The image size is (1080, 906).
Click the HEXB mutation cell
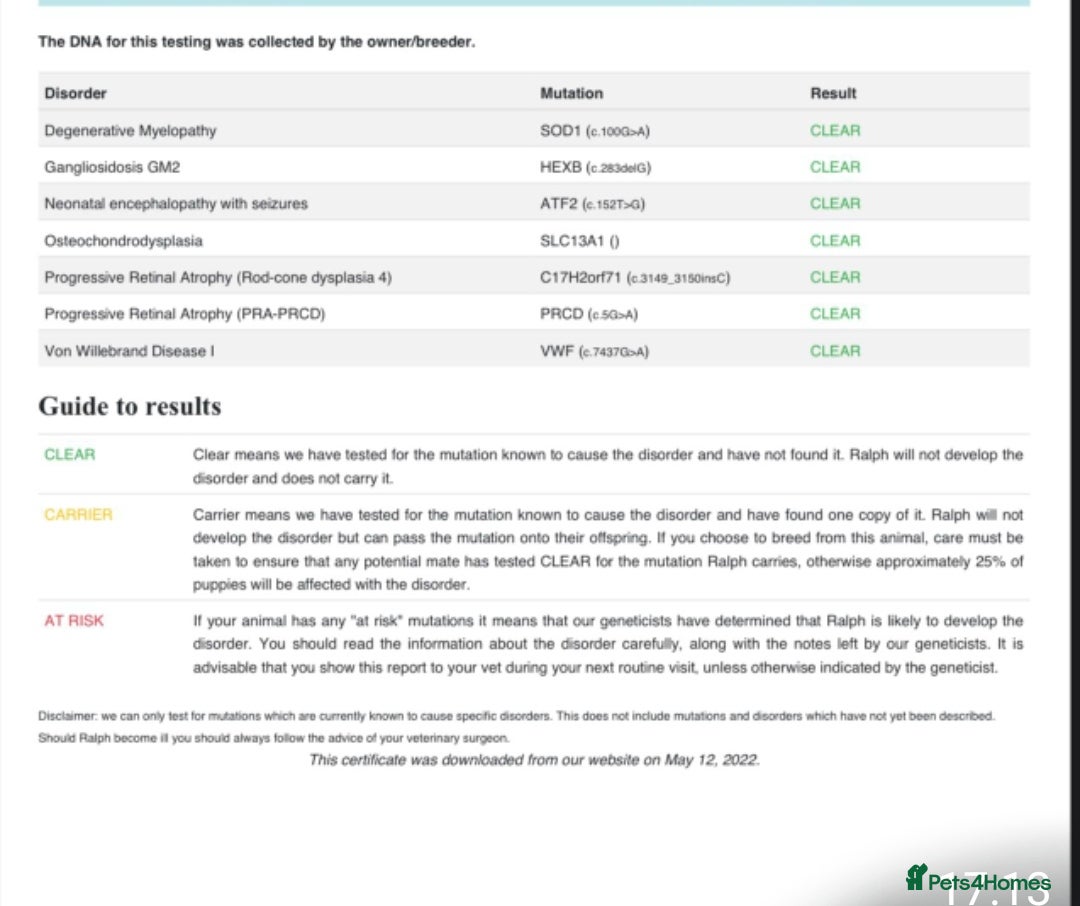(x=595, y=167)
